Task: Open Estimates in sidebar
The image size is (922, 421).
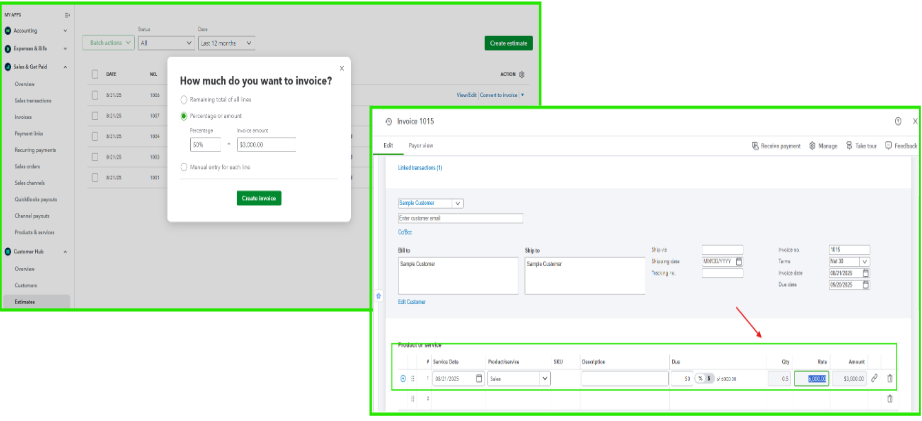Action: tap(25, 302)
